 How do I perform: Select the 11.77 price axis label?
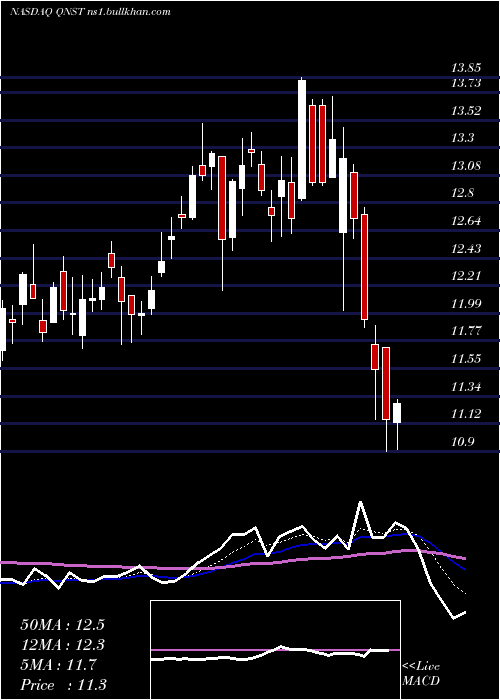point(466,331)
